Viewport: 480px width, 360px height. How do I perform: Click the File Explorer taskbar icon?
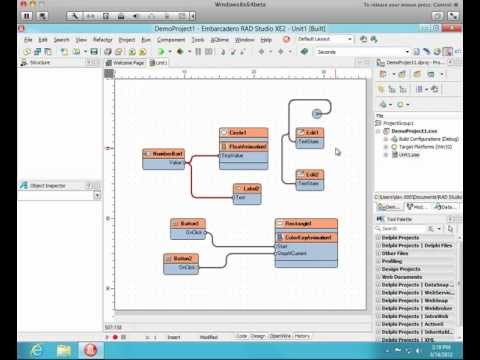click(63, 350)
